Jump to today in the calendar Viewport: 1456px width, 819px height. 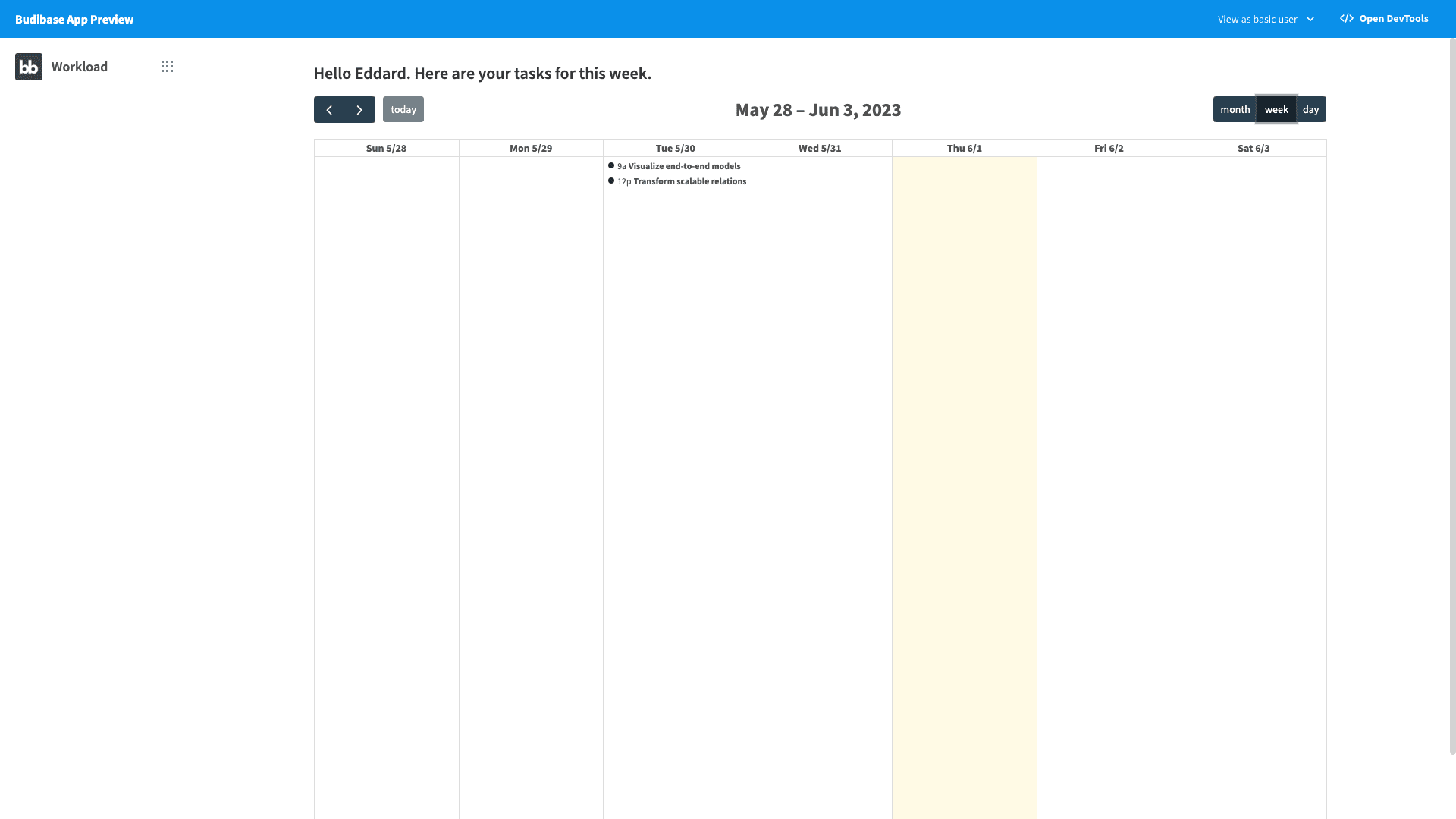click(x=403, y=109)
